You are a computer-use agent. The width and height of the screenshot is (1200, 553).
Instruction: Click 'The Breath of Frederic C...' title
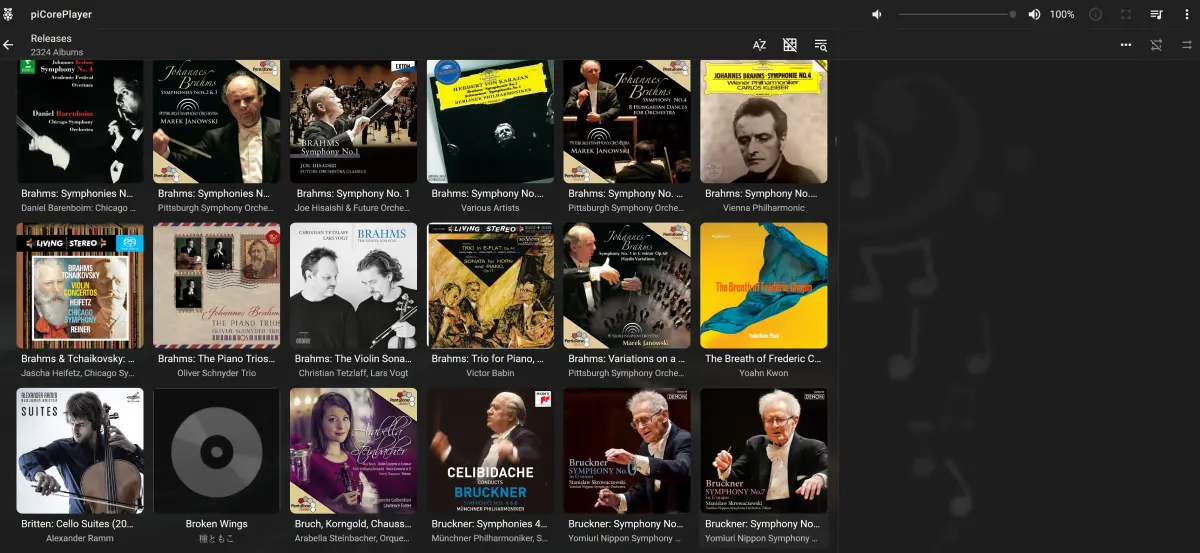click(763, 359)
